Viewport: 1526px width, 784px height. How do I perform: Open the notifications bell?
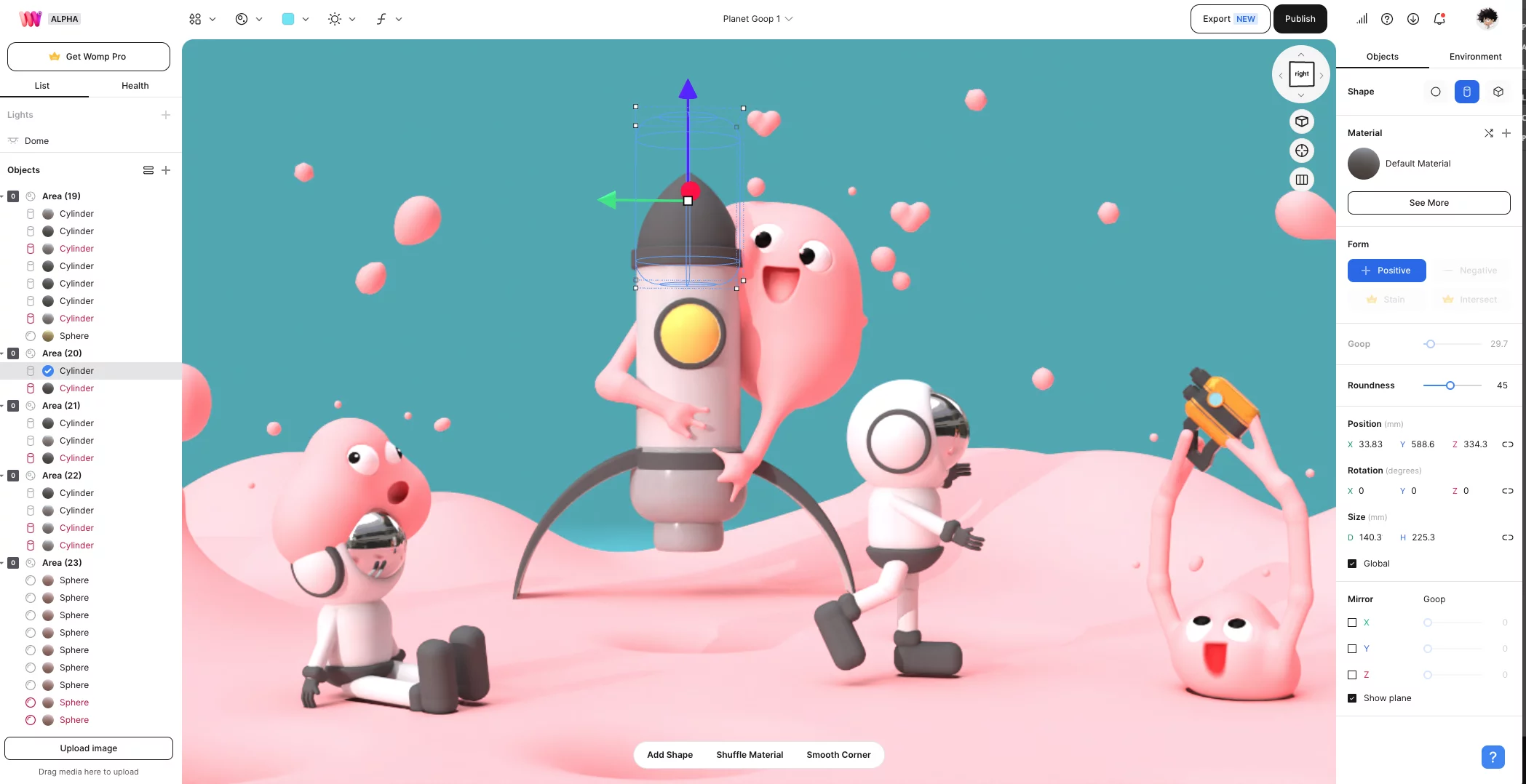point(1439,19)
